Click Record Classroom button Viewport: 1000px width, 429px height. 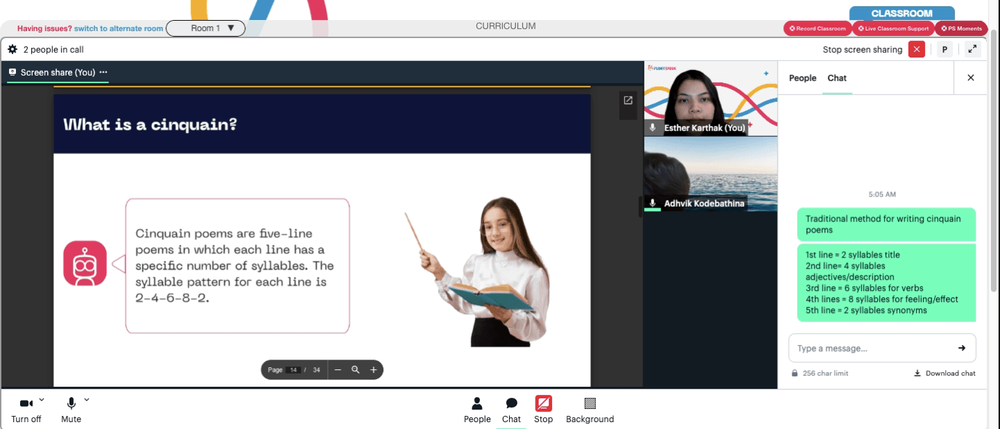[x=818, y=29]
